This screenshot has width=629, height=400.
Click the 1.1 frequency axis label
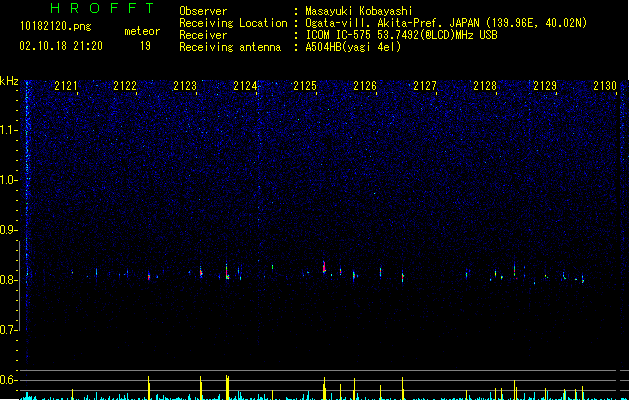(9, 130)
